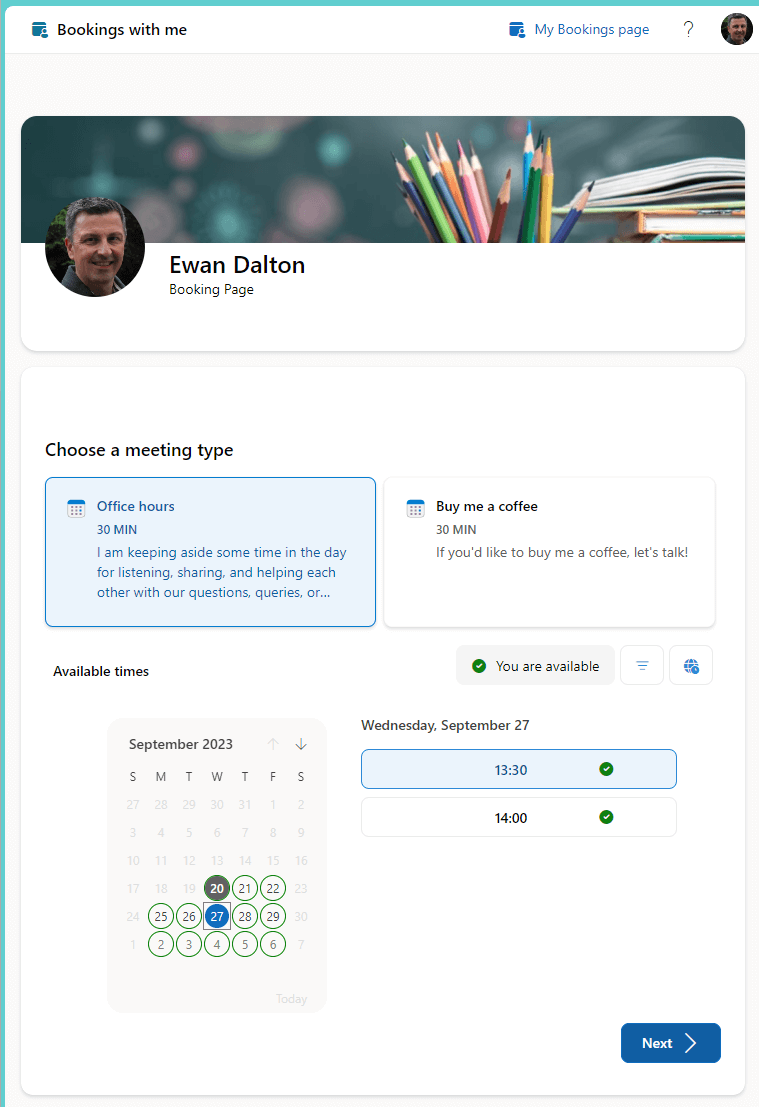759x1107 pixels.
Task: Click Ewan Dalton's large profile photo
Action: point(95,246)
